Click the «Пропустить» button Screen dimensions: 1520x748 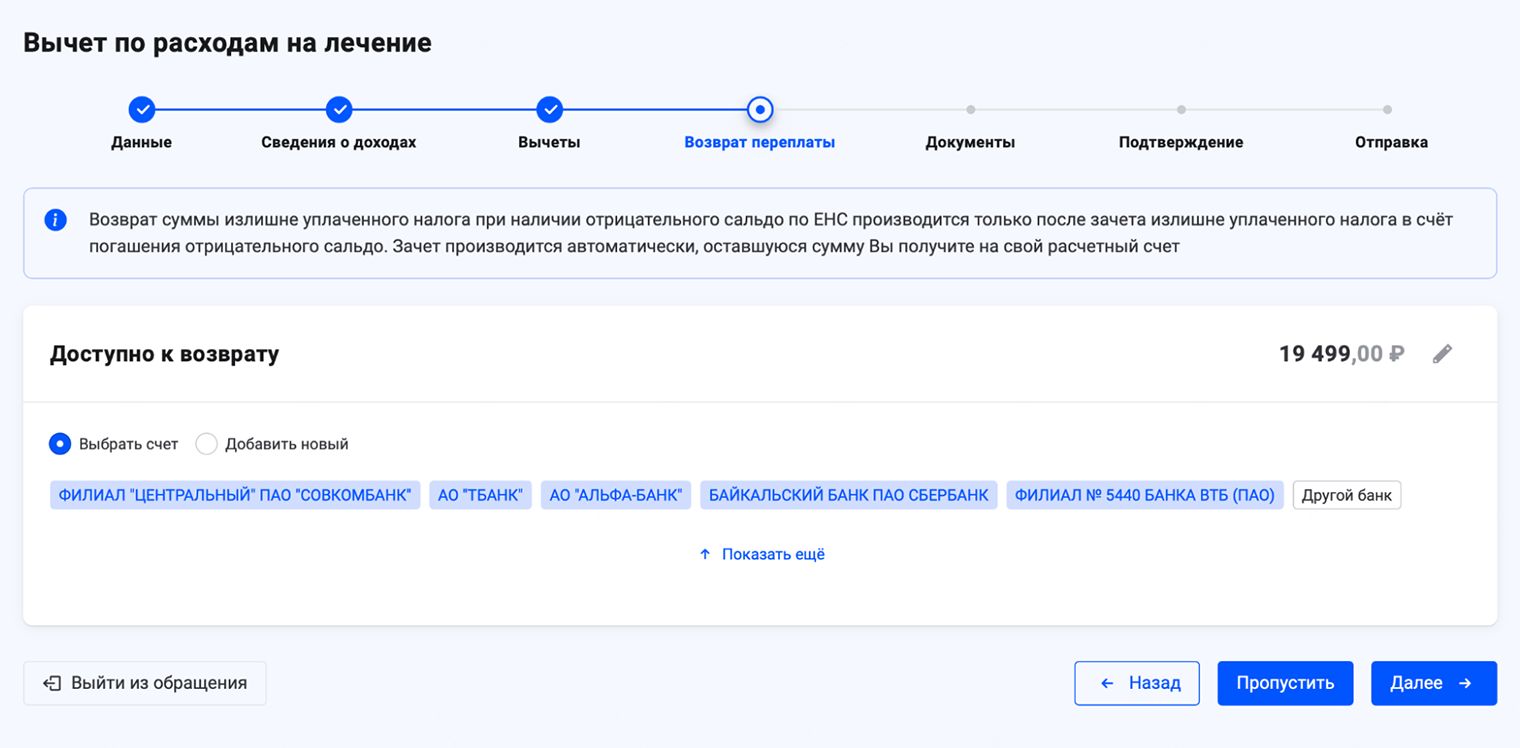(1285, 683)
